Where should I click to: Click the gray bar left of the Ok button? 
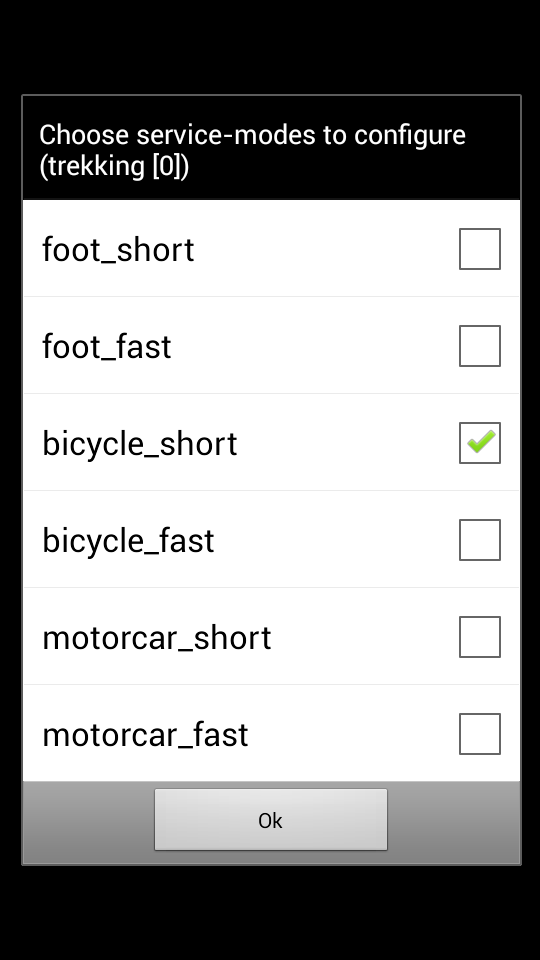pos(88,822)
